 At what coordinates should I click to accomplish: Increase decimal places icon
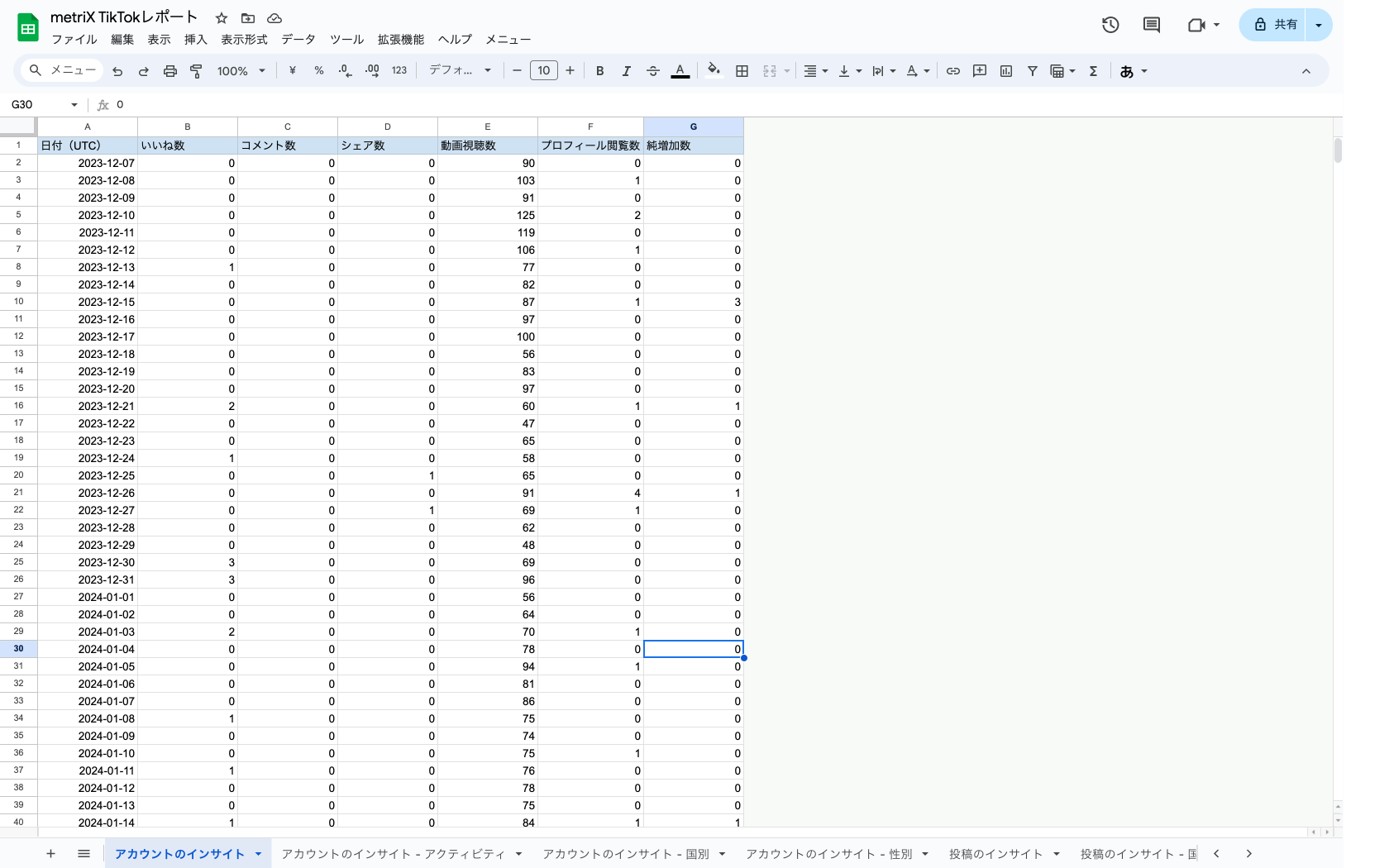click(372, 71)
